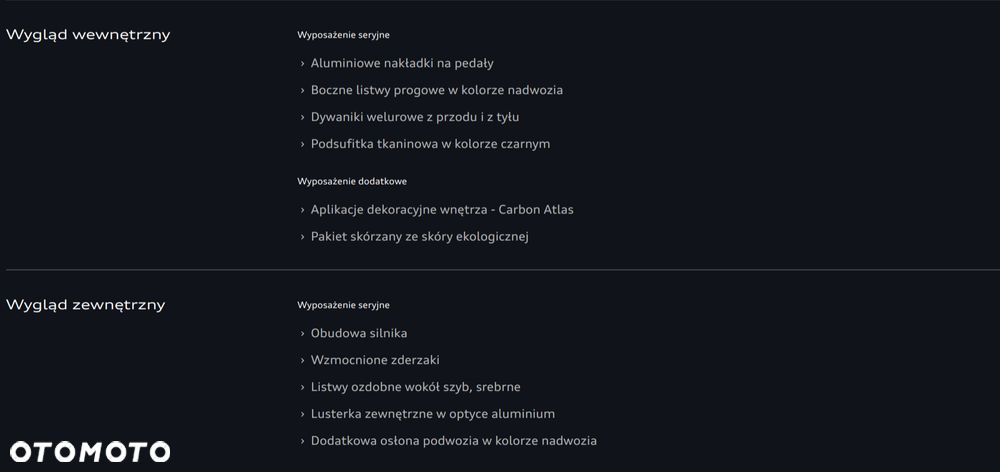Image resolution: width=1000 pixels, height=472 pixels.
Task: Click arrow next to Pakiet skórzany
Action: (302, 237)
